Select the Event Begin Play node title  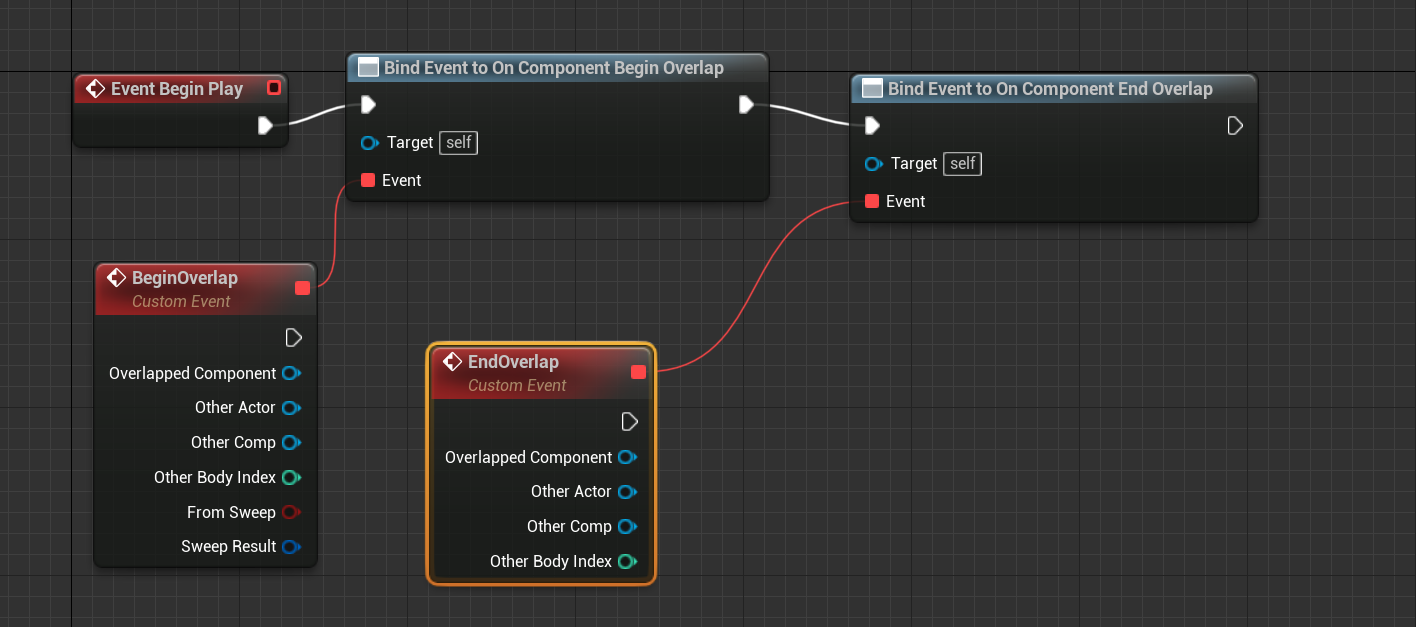(177, 89)
